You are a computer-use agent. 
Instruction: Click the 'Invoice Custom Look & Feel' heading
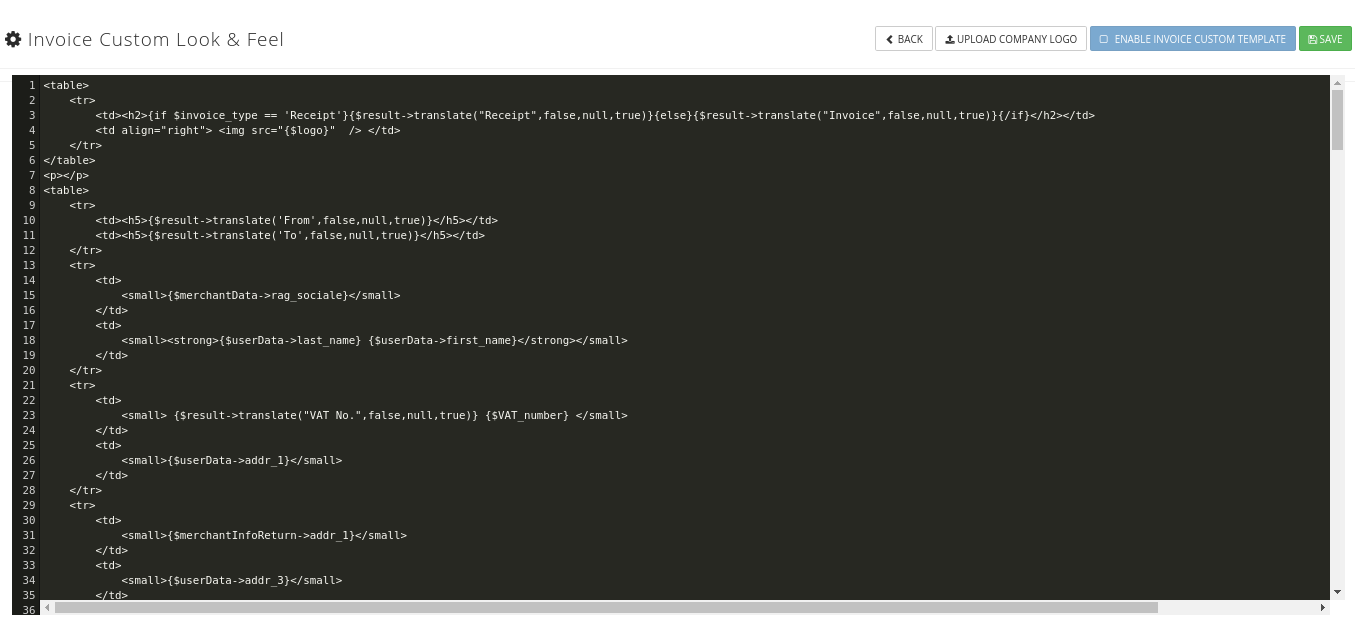pos(156,39)
